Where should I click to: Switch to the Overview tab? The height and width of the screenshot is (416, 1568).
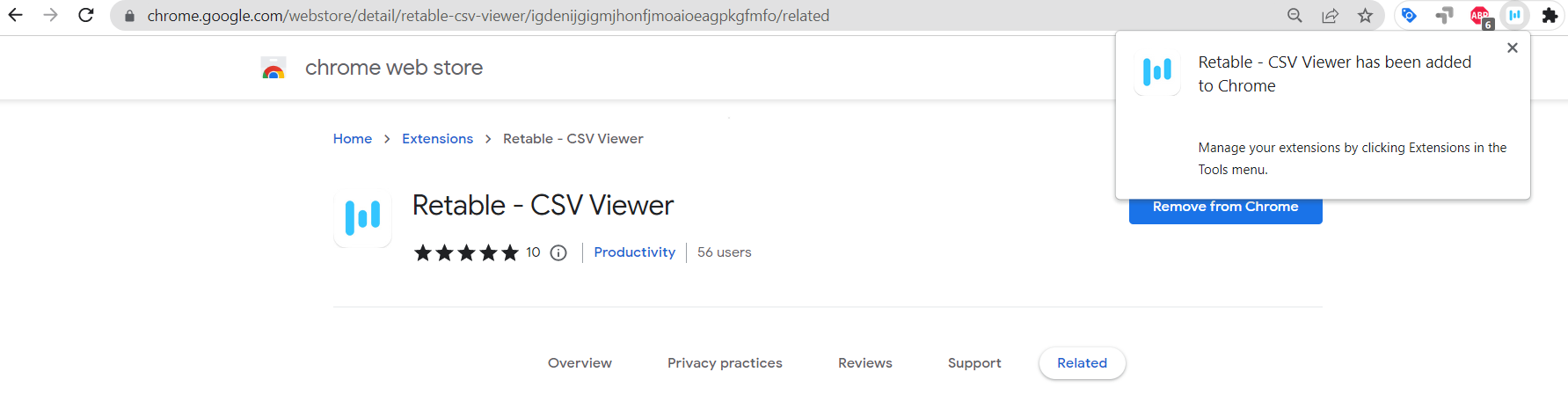point(580,363)
